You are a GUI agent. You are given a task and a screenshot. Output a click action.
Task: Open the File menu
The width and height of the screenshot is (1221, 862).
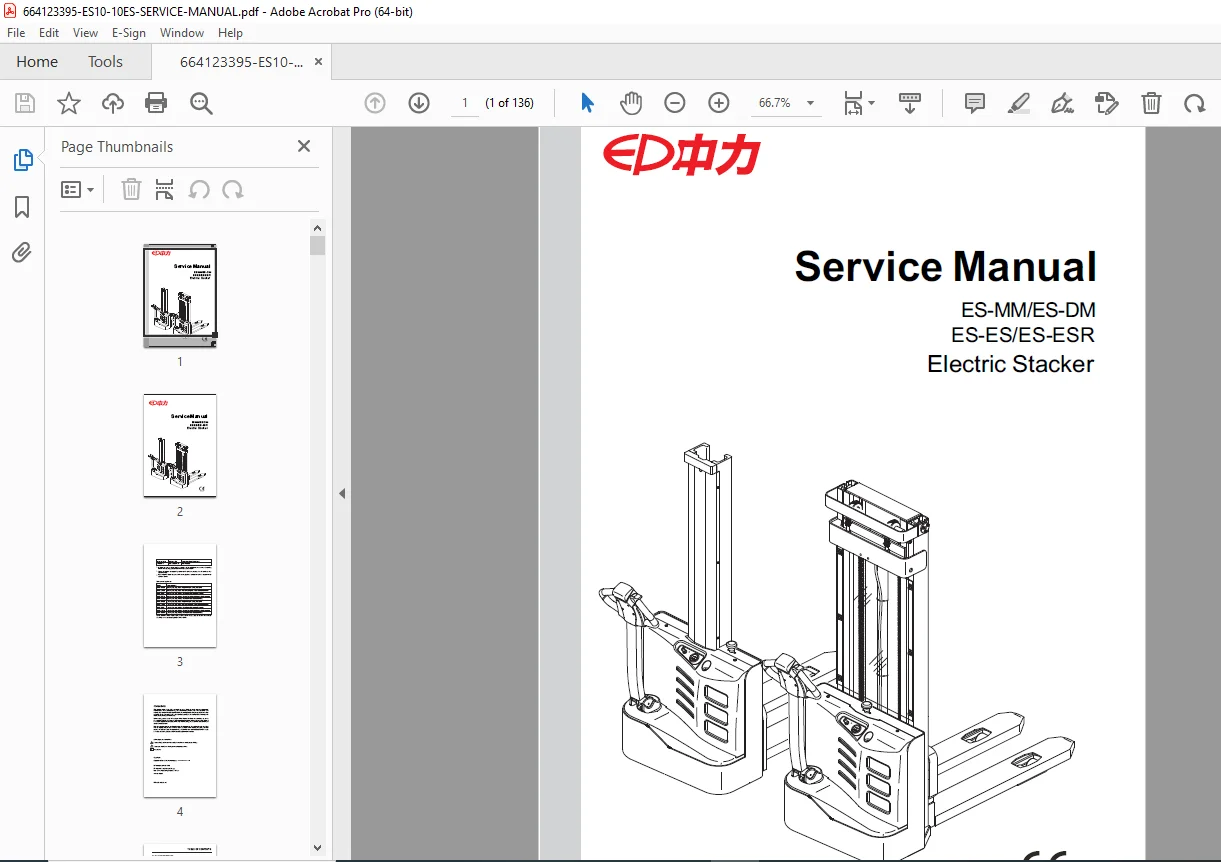click(x=16, y=33)
